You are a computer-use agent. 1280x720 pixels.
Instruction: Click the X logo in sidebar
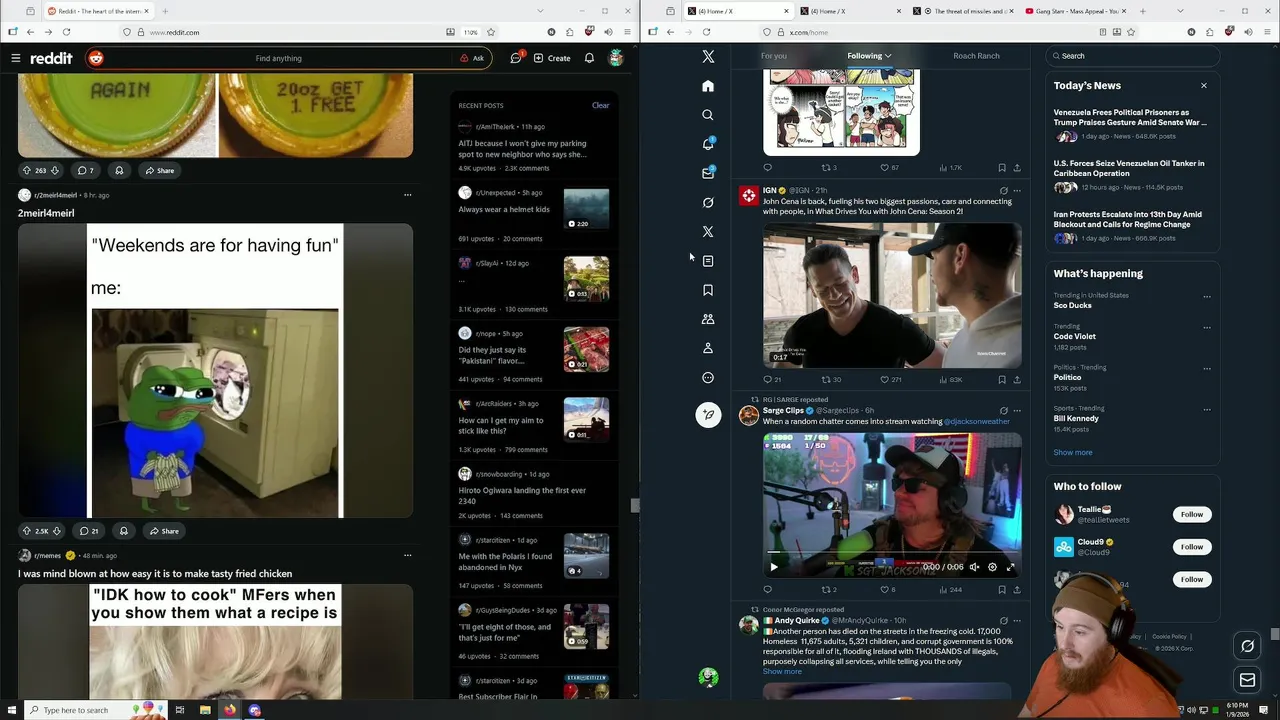708,57
